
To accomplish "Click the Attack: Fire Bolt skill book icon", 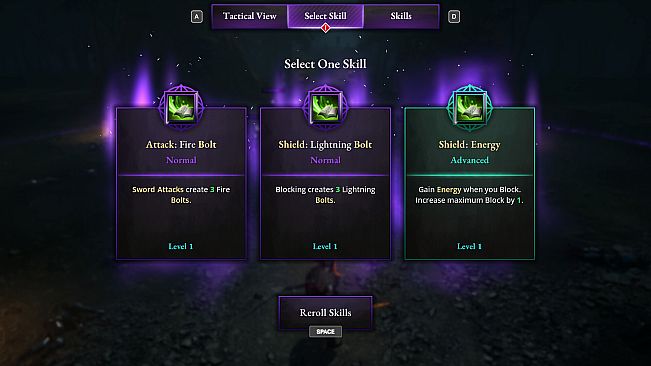I will (181, 108).
